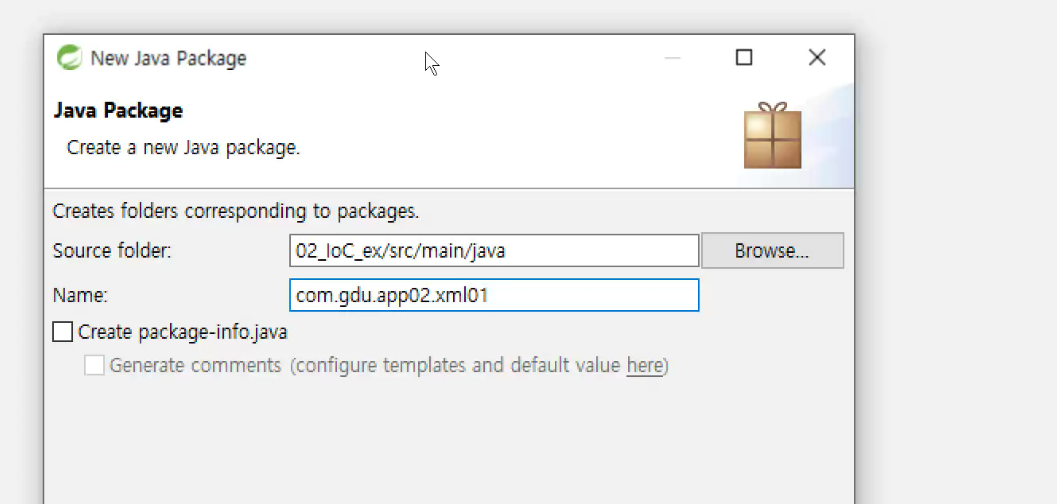
Task: Click the gift box package wizard icon
Action: (x=773, y=135)
